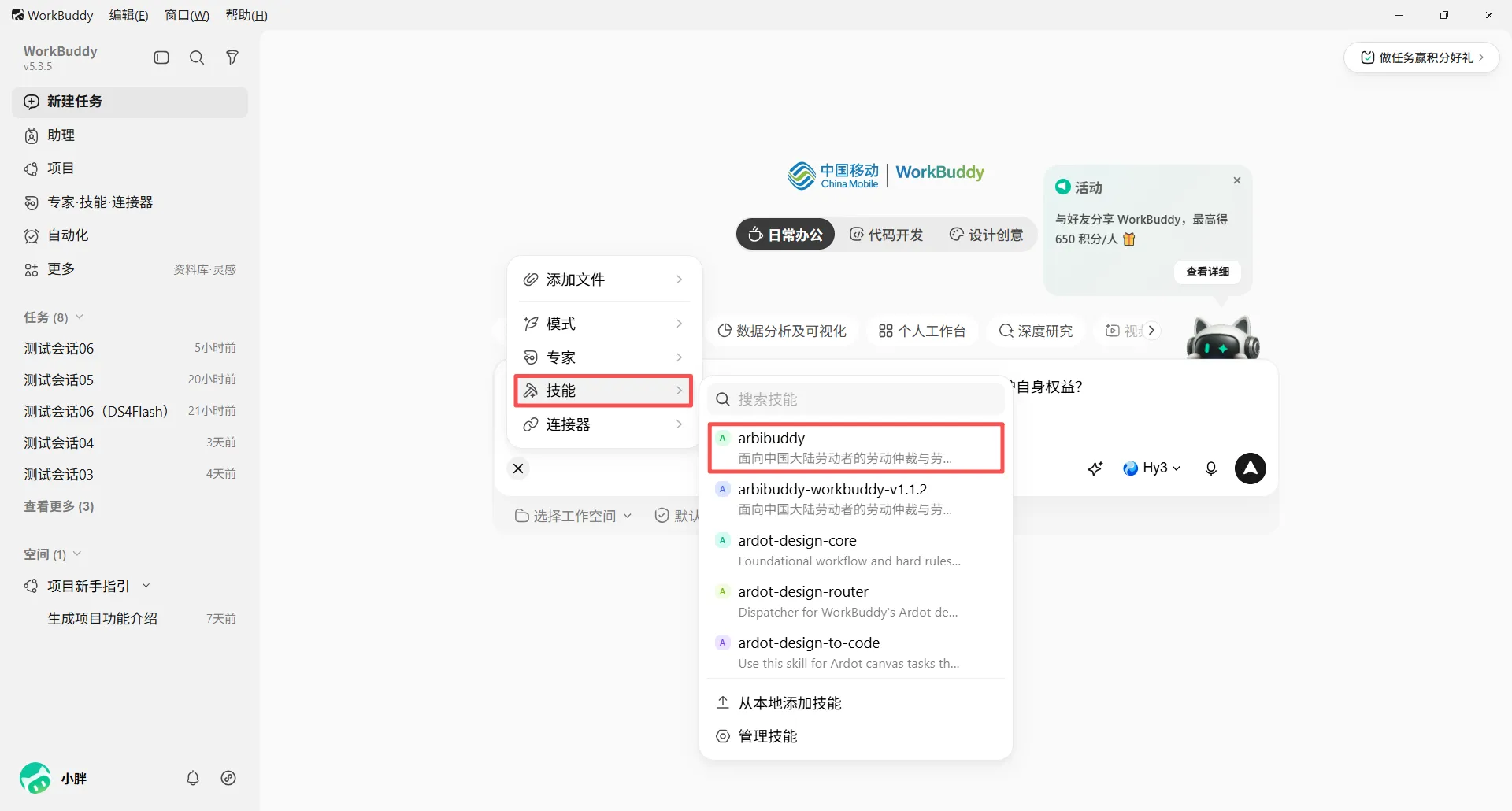Click 做任务赢积分好礼 button
1512x811 pixels.
coord(1421,57)
